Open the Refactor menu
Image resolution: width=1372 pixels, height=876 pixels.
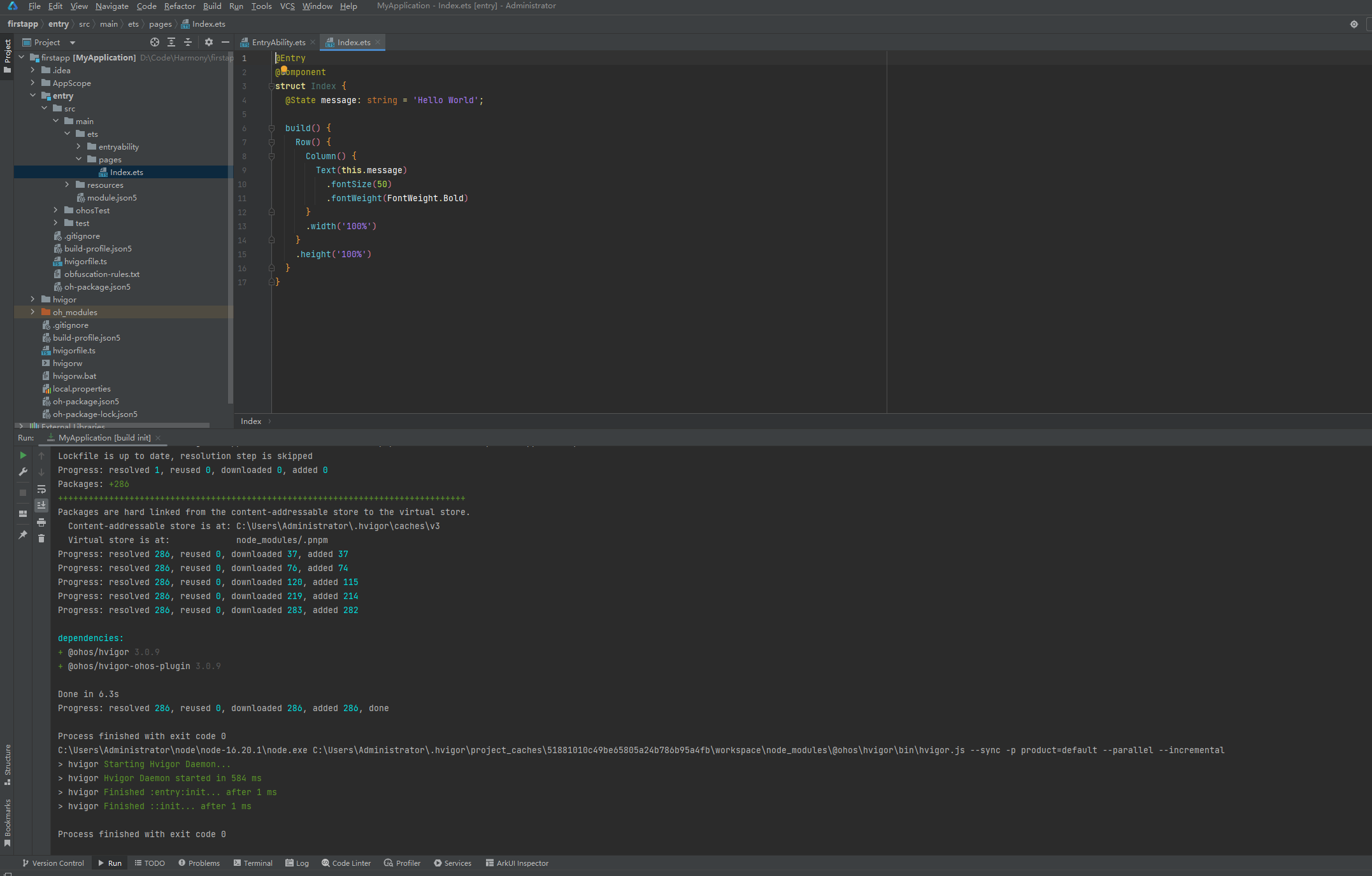180,6
